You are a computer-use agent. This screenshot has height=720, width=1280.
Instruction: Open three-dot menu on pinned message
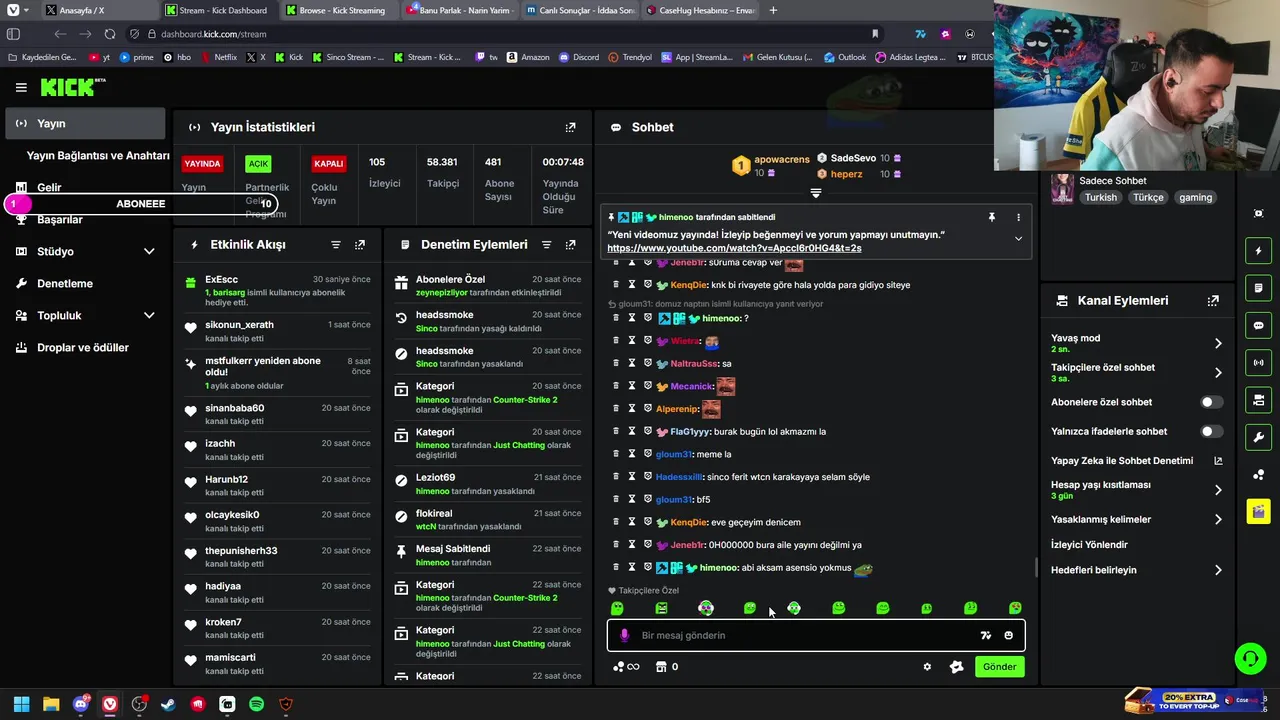1018,217
